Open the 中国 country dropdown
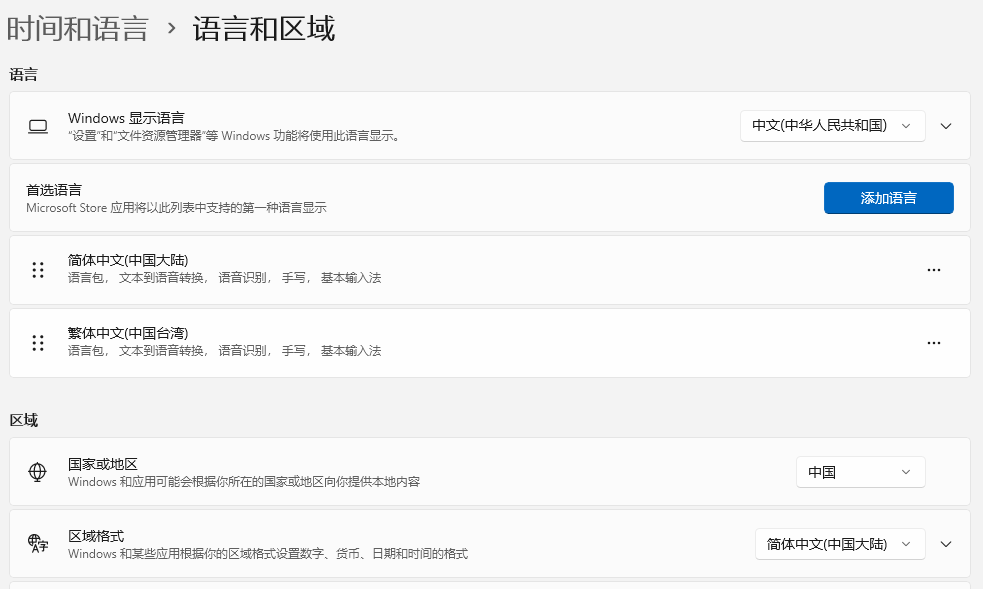 (860, 472)
